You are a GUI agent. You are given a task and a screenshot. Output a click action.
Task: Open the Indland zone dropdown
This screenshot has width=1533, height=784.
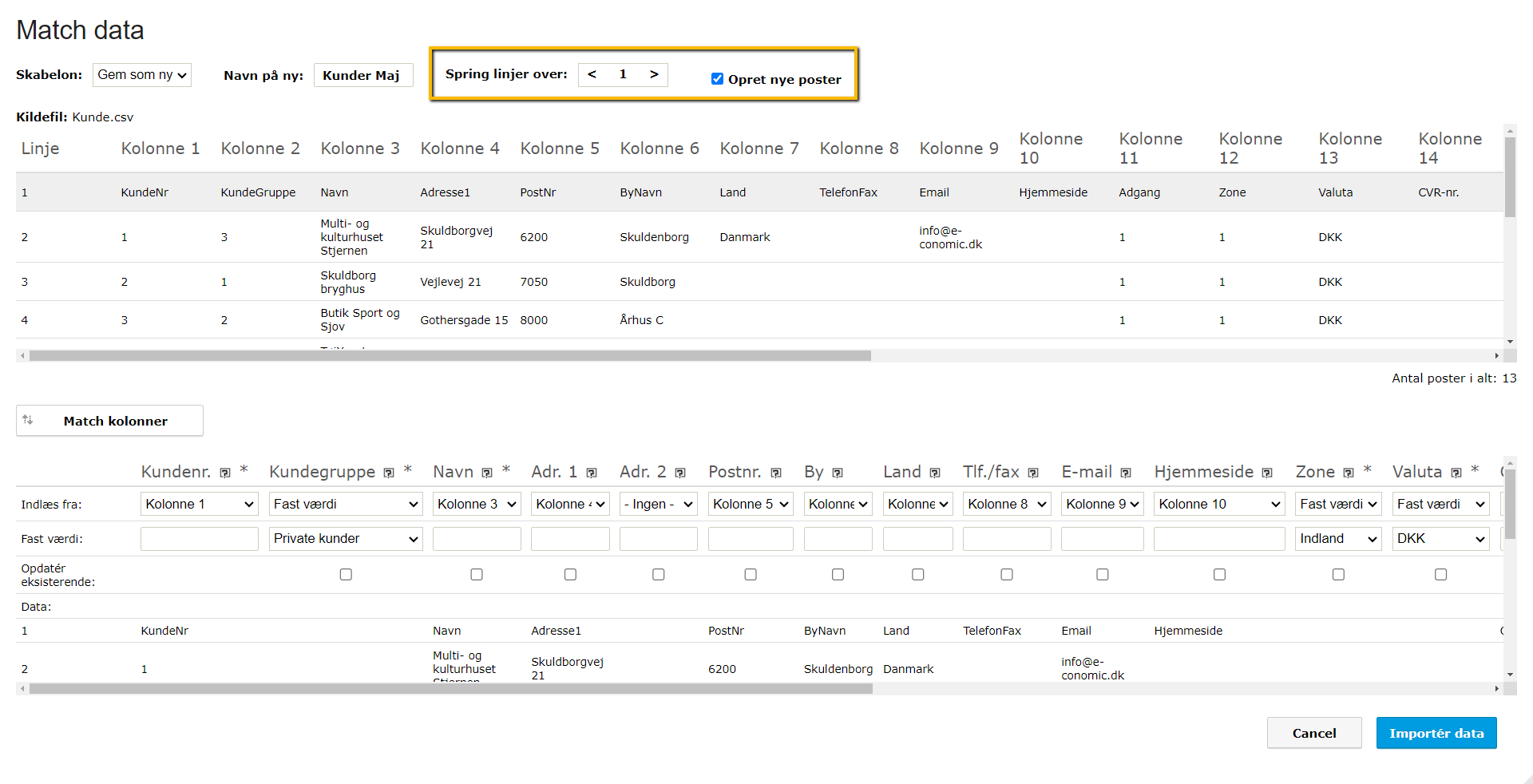coord(1338,539)
